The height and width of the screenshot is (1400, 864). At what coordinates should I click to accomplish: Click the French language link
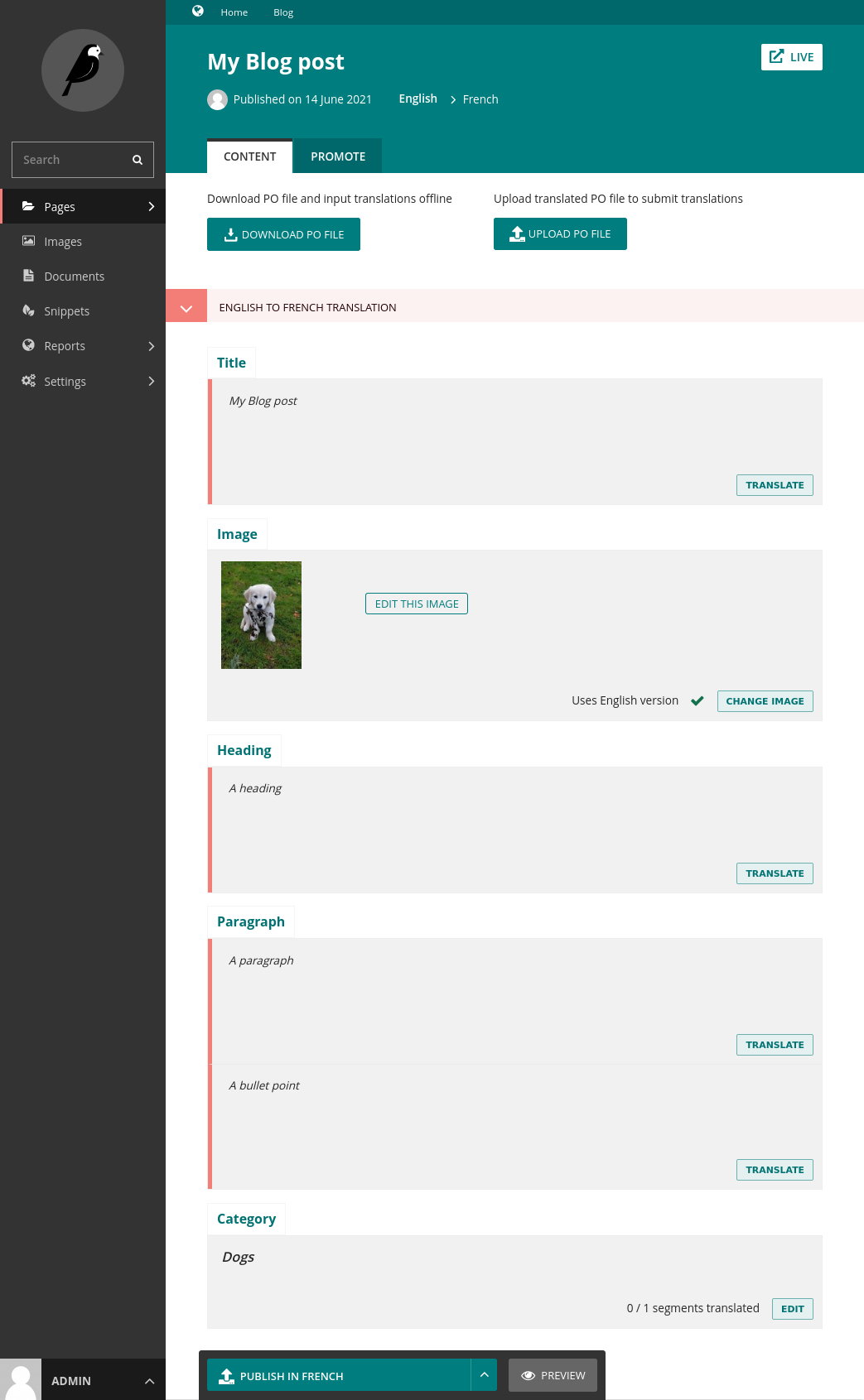[480, 99]
